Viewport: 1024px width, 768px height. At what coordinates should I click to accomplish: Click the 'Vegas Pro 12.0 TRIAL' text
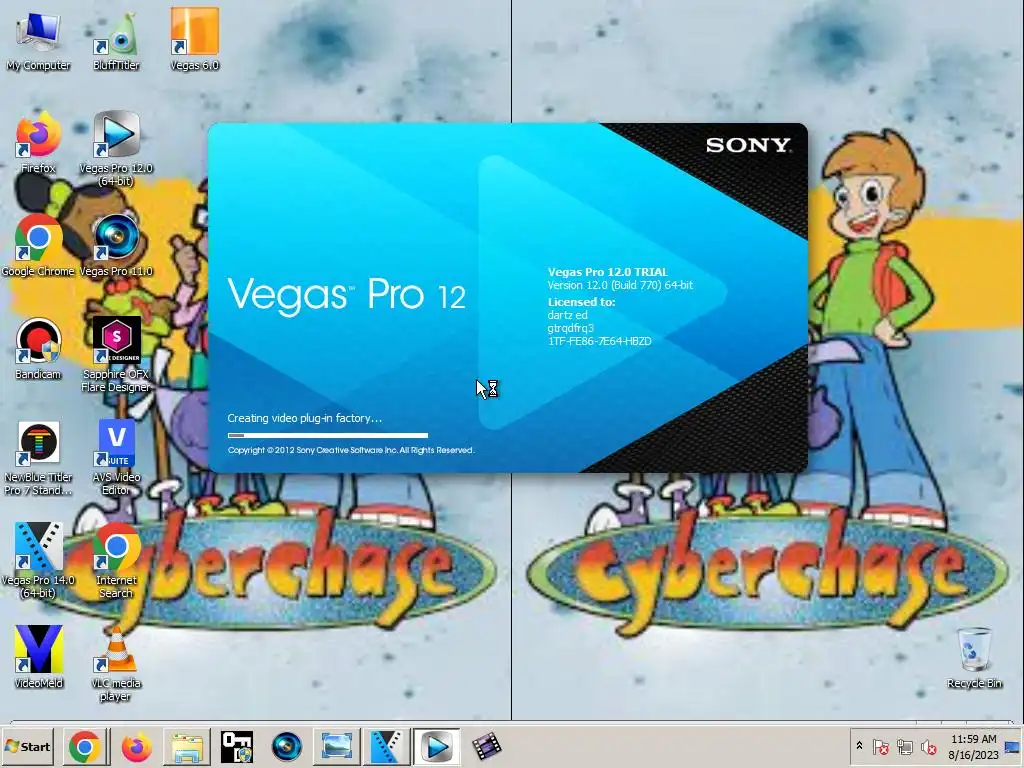(x=607, y=272)
